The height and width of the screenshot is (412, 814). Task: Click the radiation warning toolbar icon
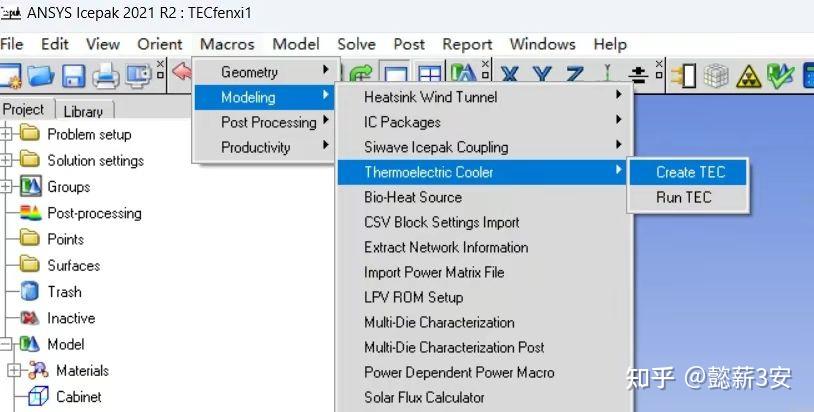(x=748, y=76)
